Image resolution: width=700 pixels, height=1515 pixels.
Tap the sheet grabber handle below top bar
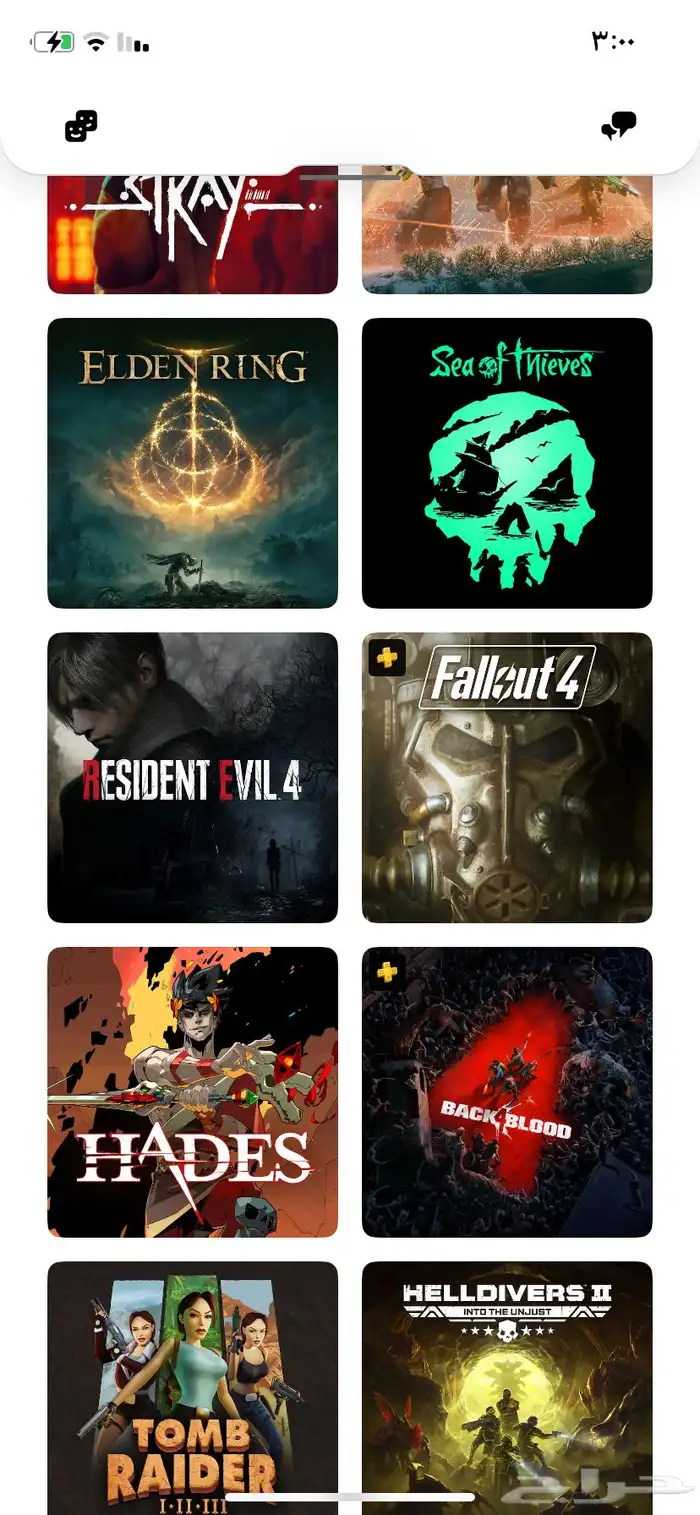(x=349, y=177)
